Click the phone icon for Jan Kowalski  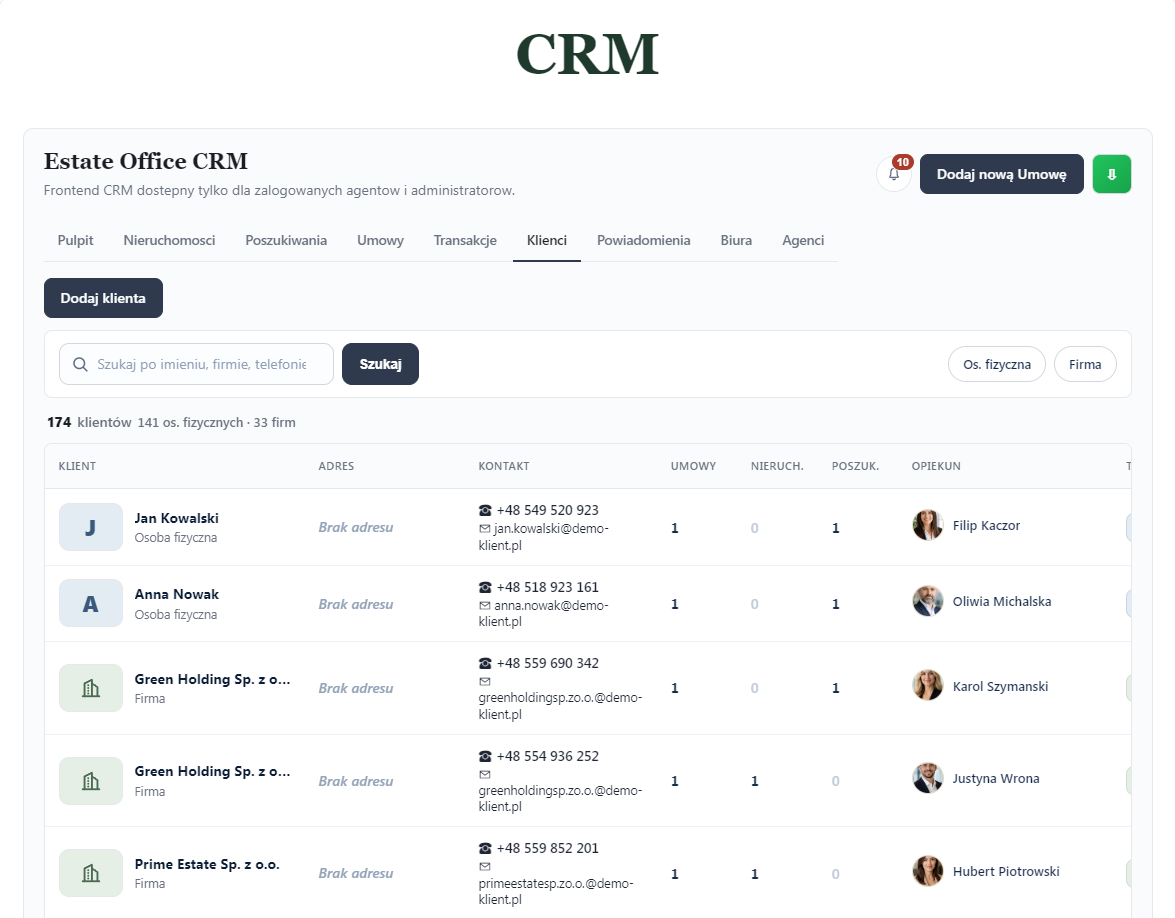tap(485, 510)
